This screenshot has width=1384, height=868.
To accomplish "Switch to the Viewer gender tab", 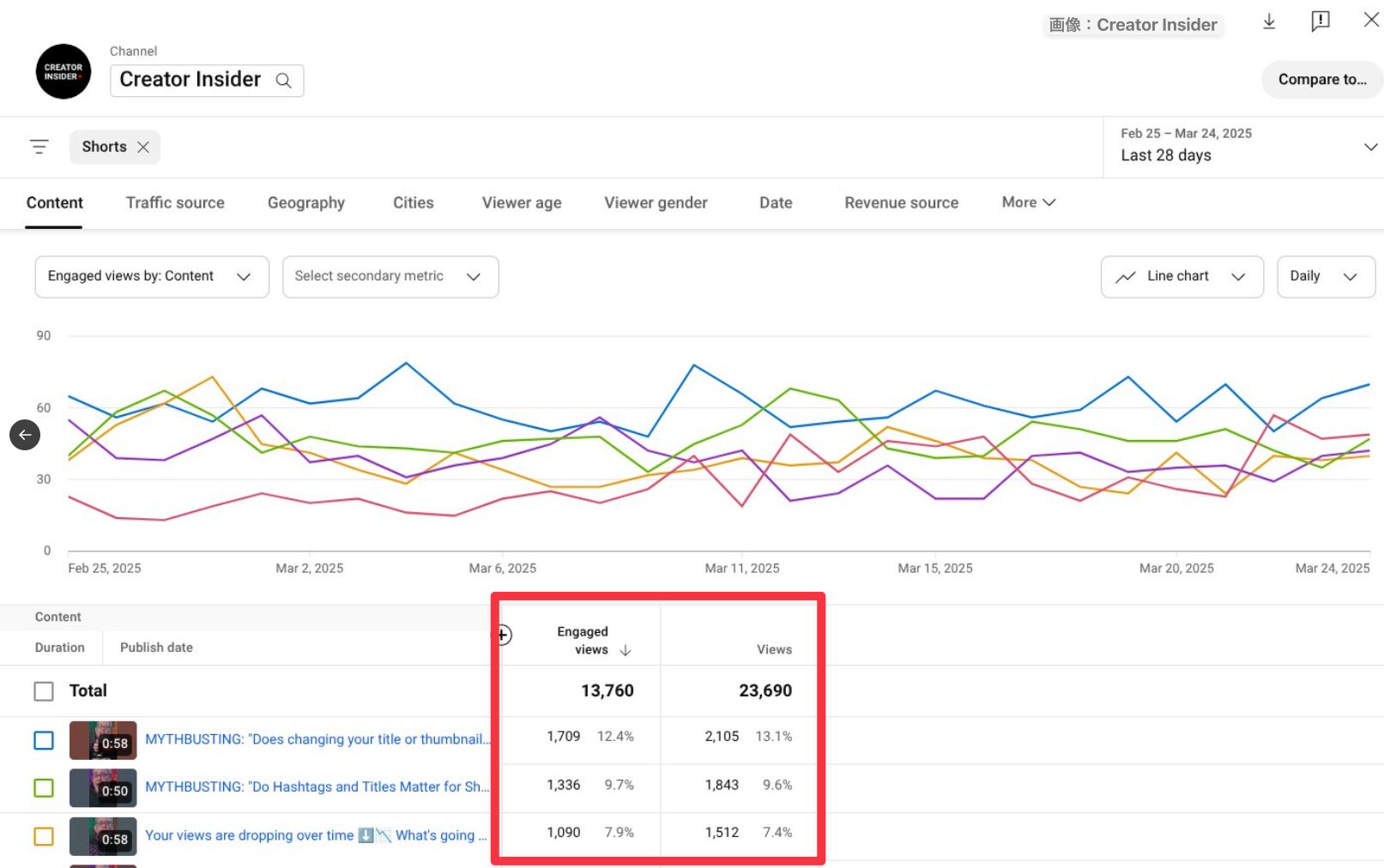I will [656, 203].
